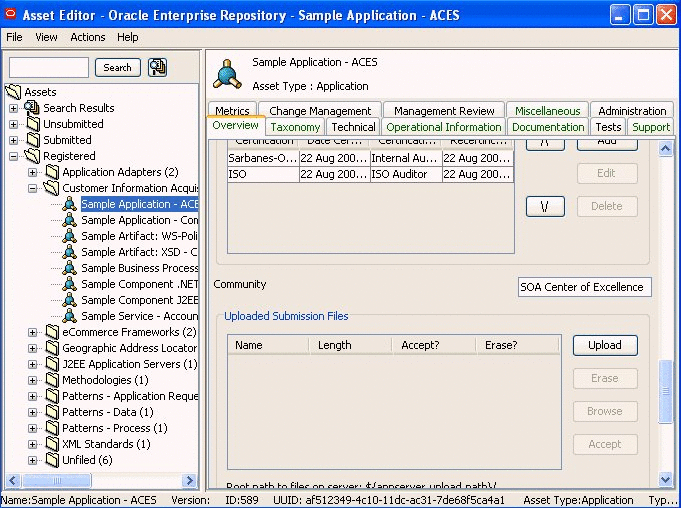Click the Sample Artifact: XSD asset icon
The image size is (681, 508).
[69, 252]
